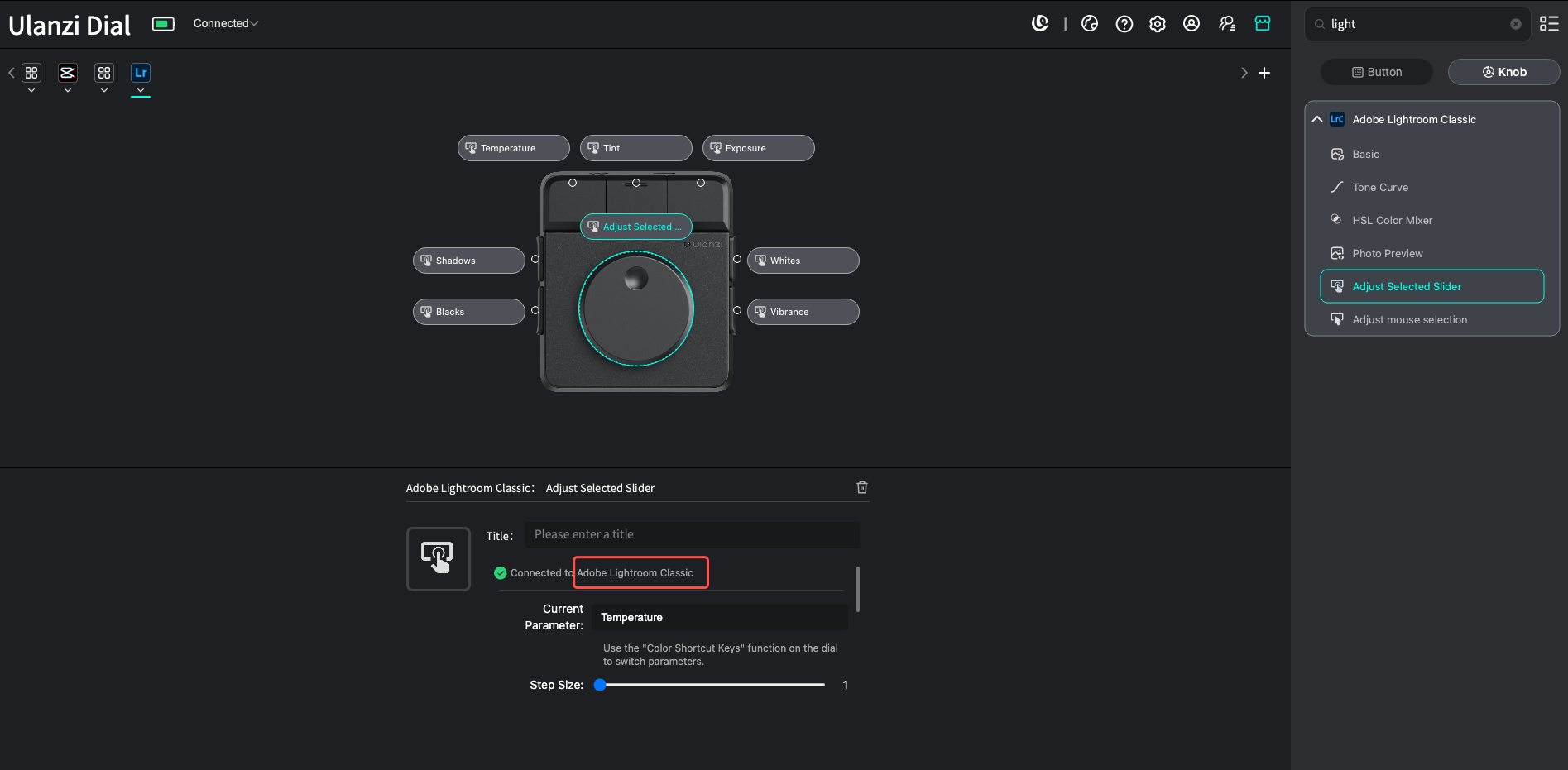Click the green connected checkmark icon
The height and width of the screenshot is (770, 1568).
click(x=501, y=573)
